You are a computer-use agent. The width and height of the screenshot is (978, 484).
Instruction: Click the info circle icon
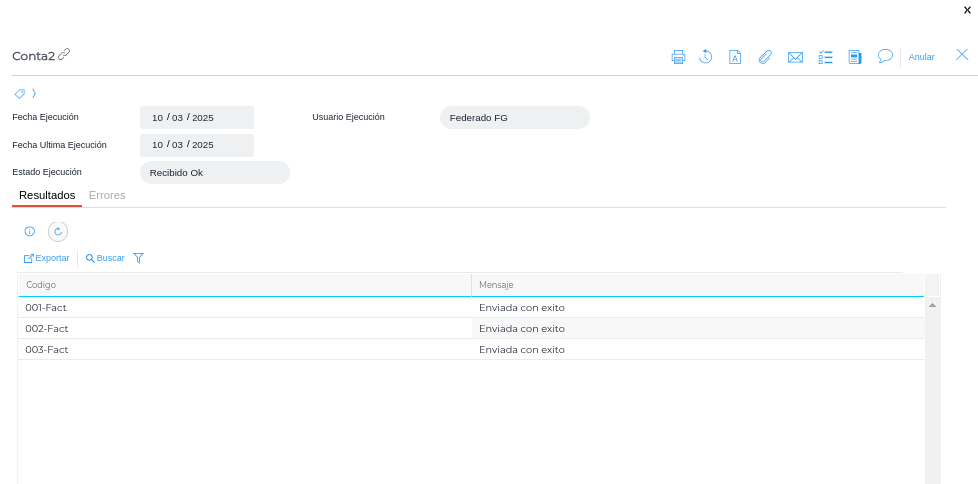pos(30,231)
